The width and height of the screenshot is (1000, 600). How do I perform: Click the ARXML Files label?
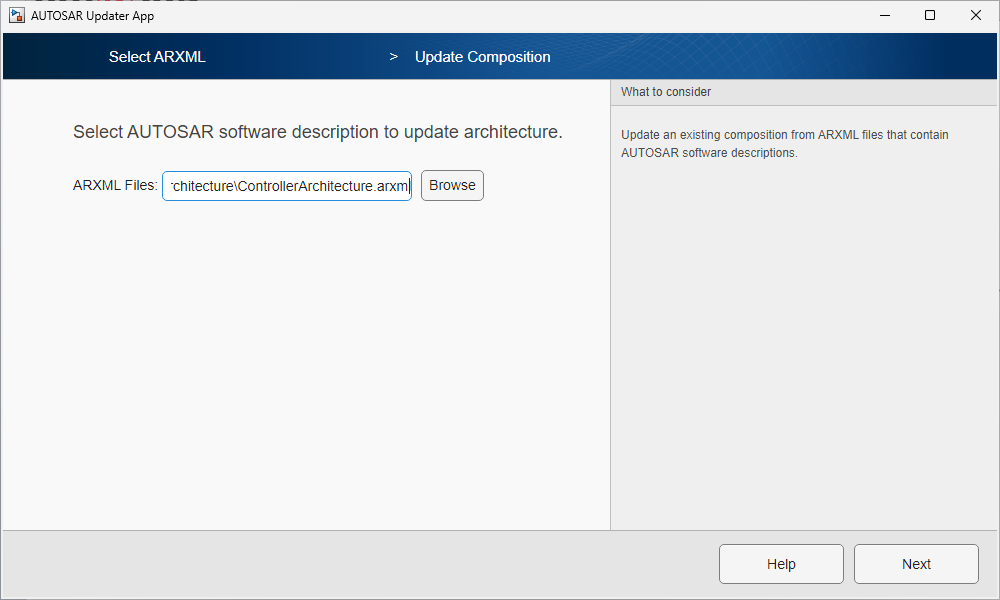(x=115, y=186)
